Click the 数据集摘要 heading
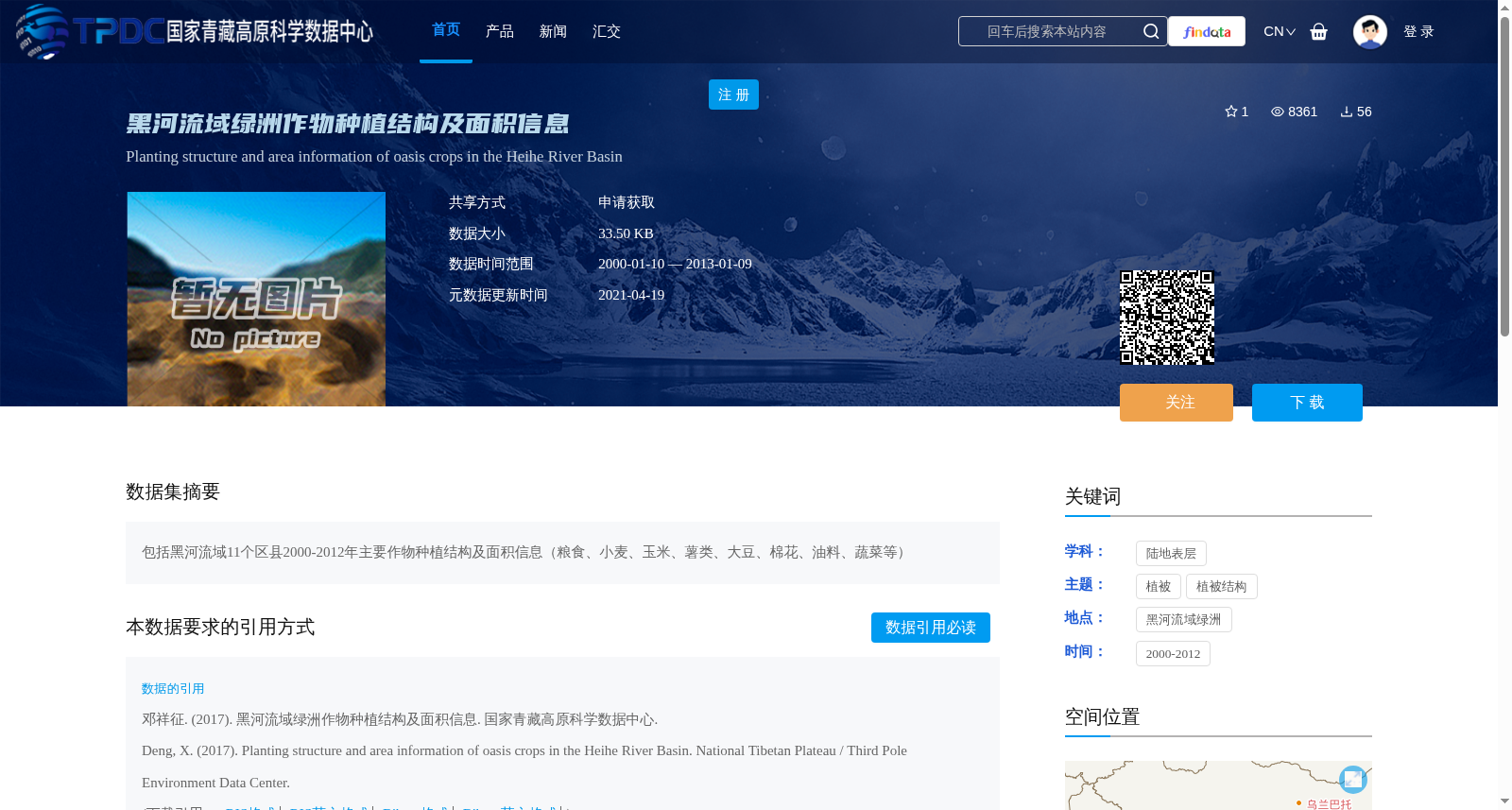The image size is (1512, 810). (173, 491)
